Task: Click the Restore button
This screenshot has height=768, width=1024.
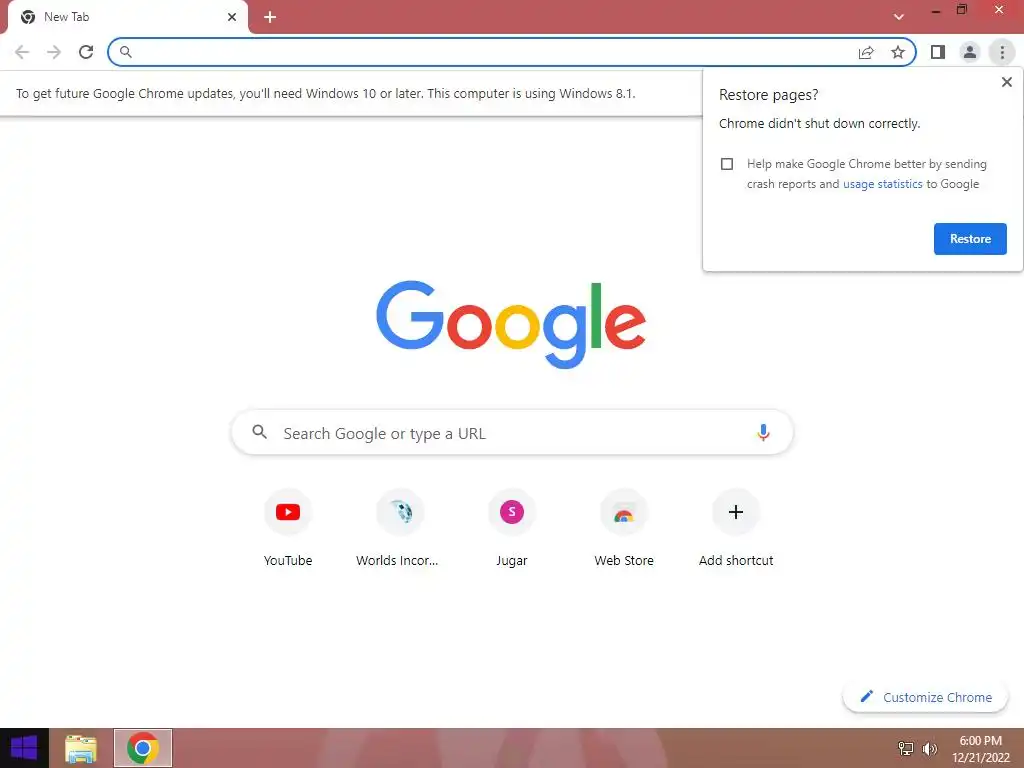Action: [970, 239]
